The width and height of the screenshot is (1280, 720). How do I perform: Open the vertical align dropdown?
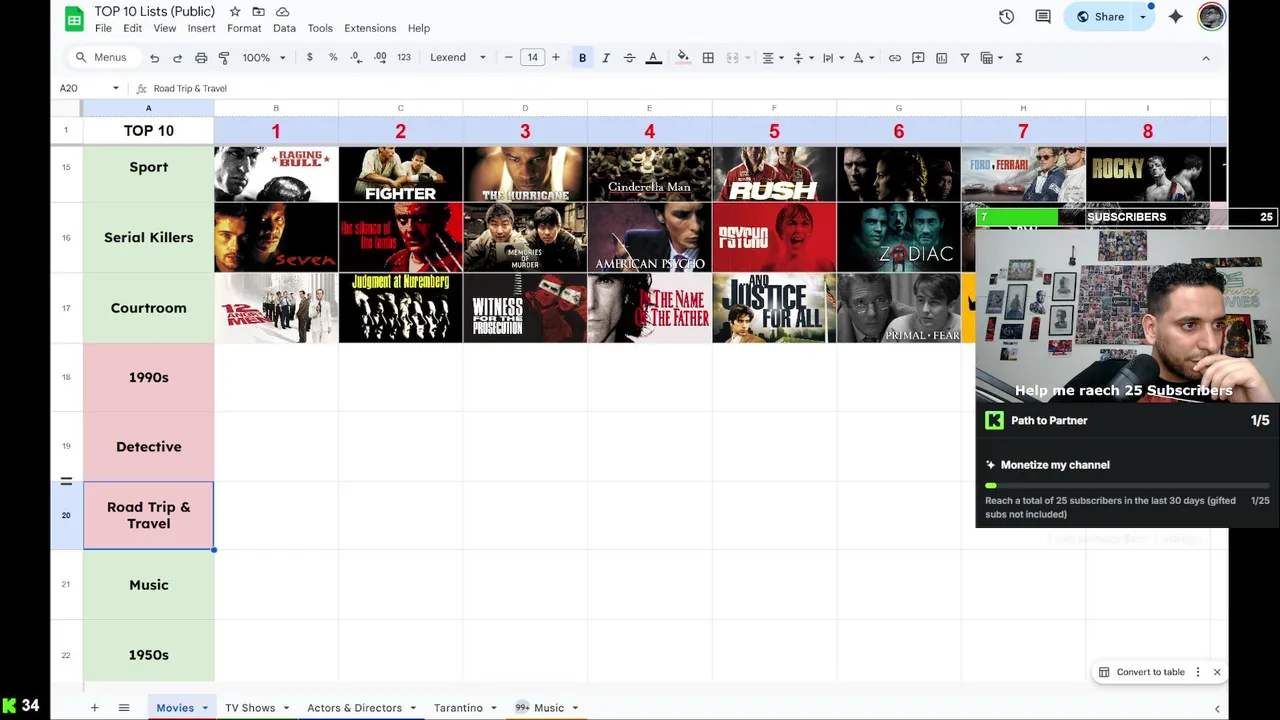click(802, 58)
